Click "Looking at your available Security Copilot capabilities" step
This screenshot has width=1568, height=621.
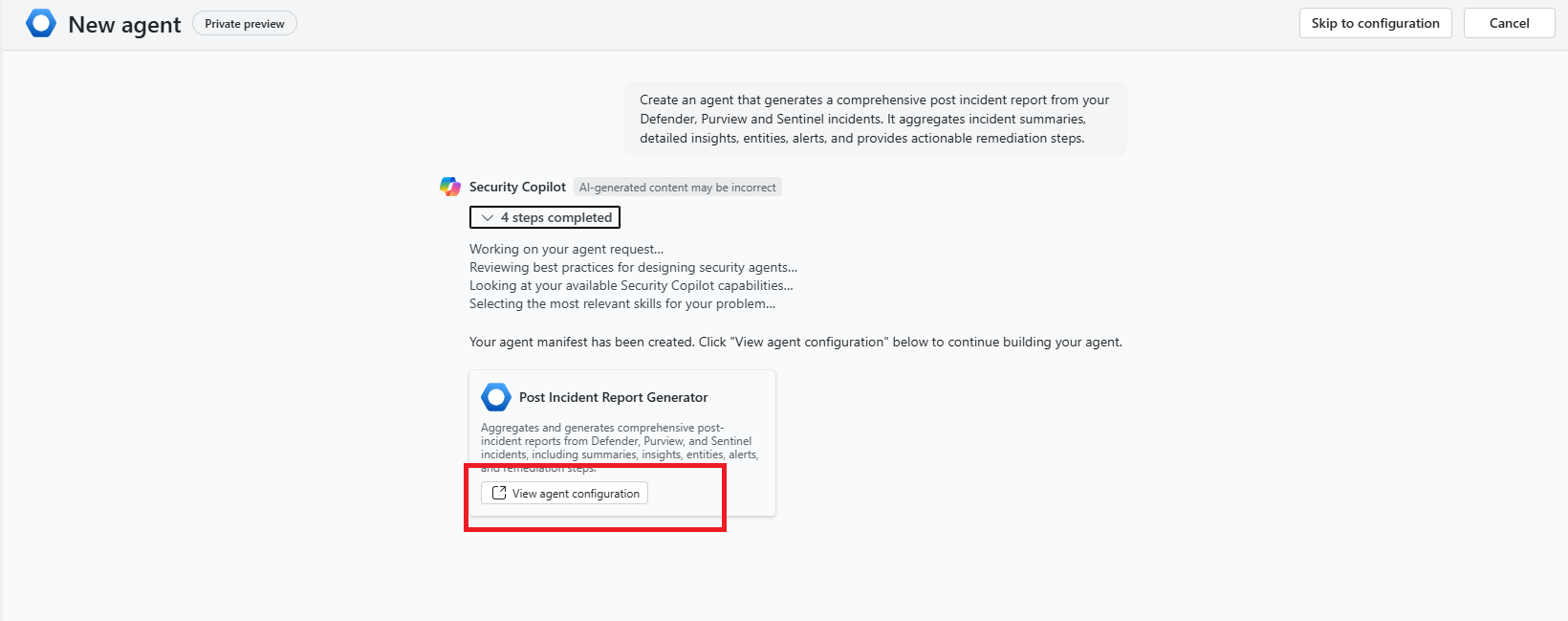click(631, 285)
